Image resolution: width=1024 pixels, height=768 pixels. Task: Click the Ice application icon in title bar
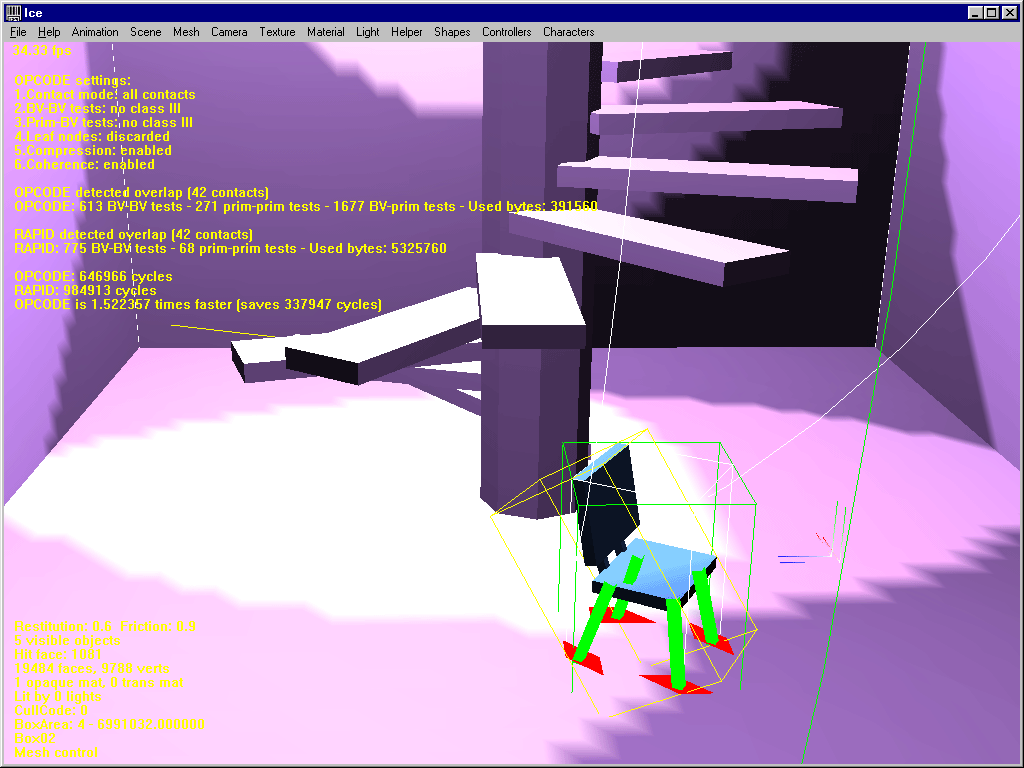tap(13, 12)
